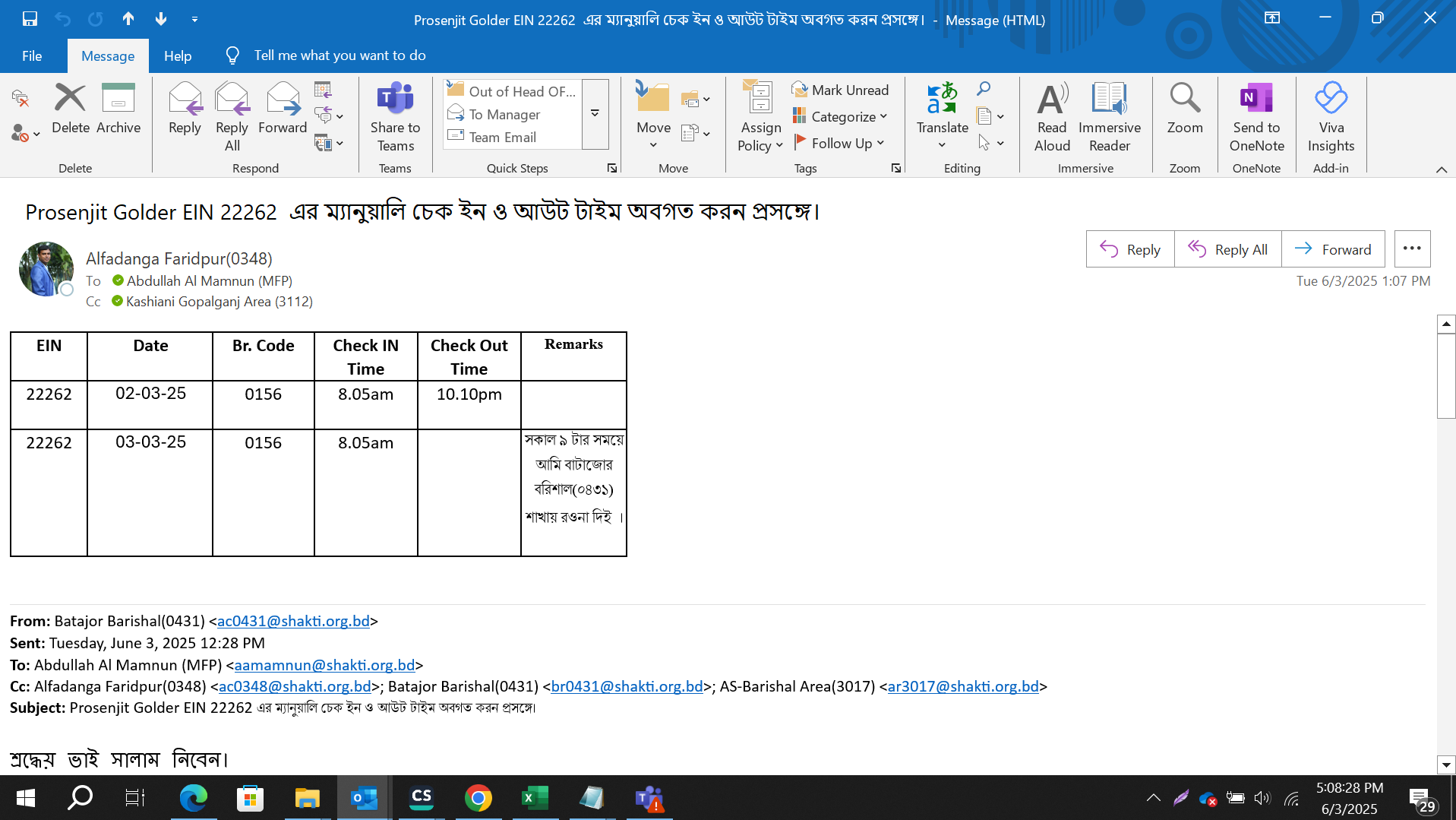Send message to OneNote
1456x820 pixels.
click(1256, 117)
